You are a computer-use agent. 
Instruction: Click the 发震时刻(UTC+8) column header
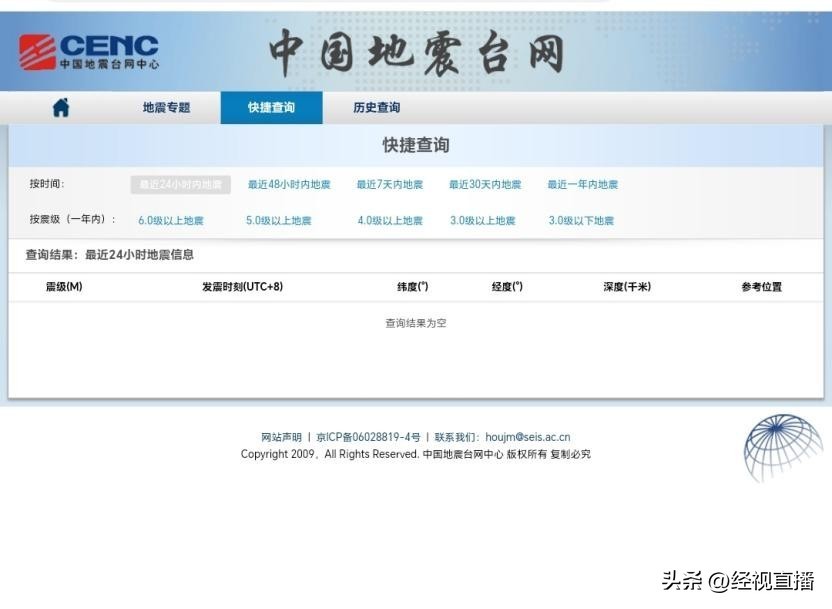242,287
